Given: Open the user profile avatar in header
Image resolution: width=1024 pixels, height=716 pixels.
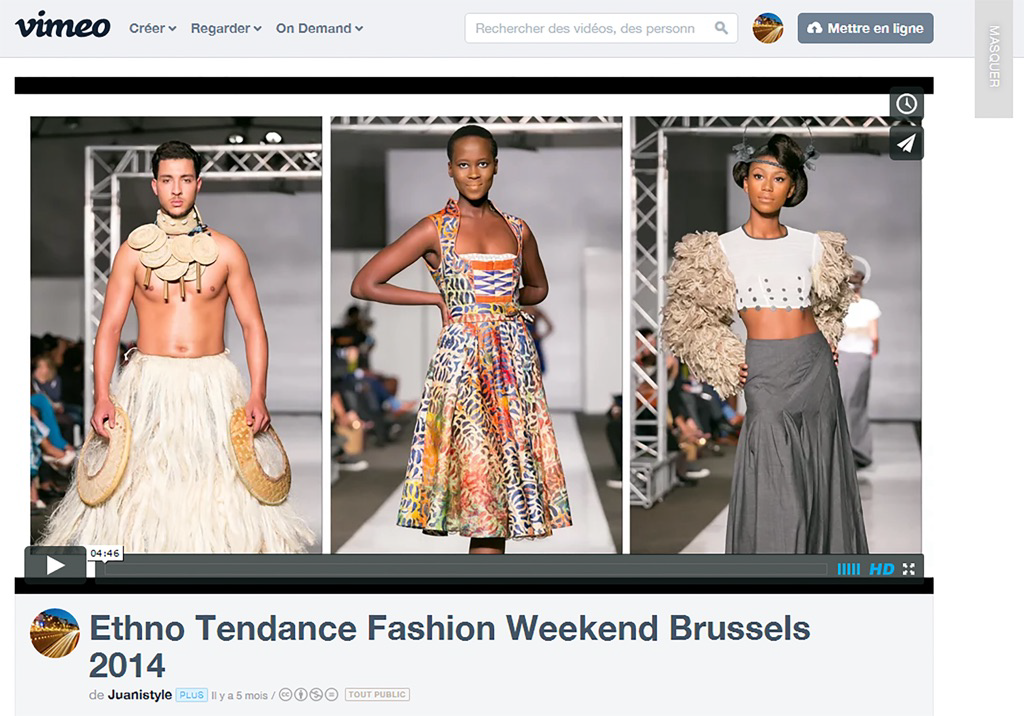Looking at the screenshot, I should coord(768,28).
